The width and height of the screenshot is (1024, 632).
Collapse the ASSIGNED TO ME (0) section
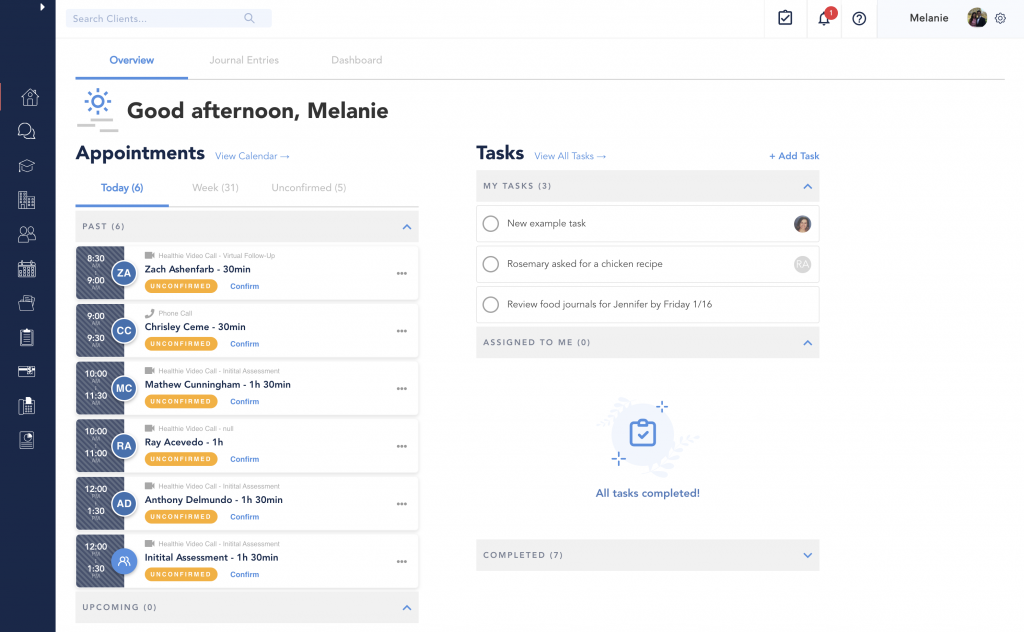(x=808, y=342)
